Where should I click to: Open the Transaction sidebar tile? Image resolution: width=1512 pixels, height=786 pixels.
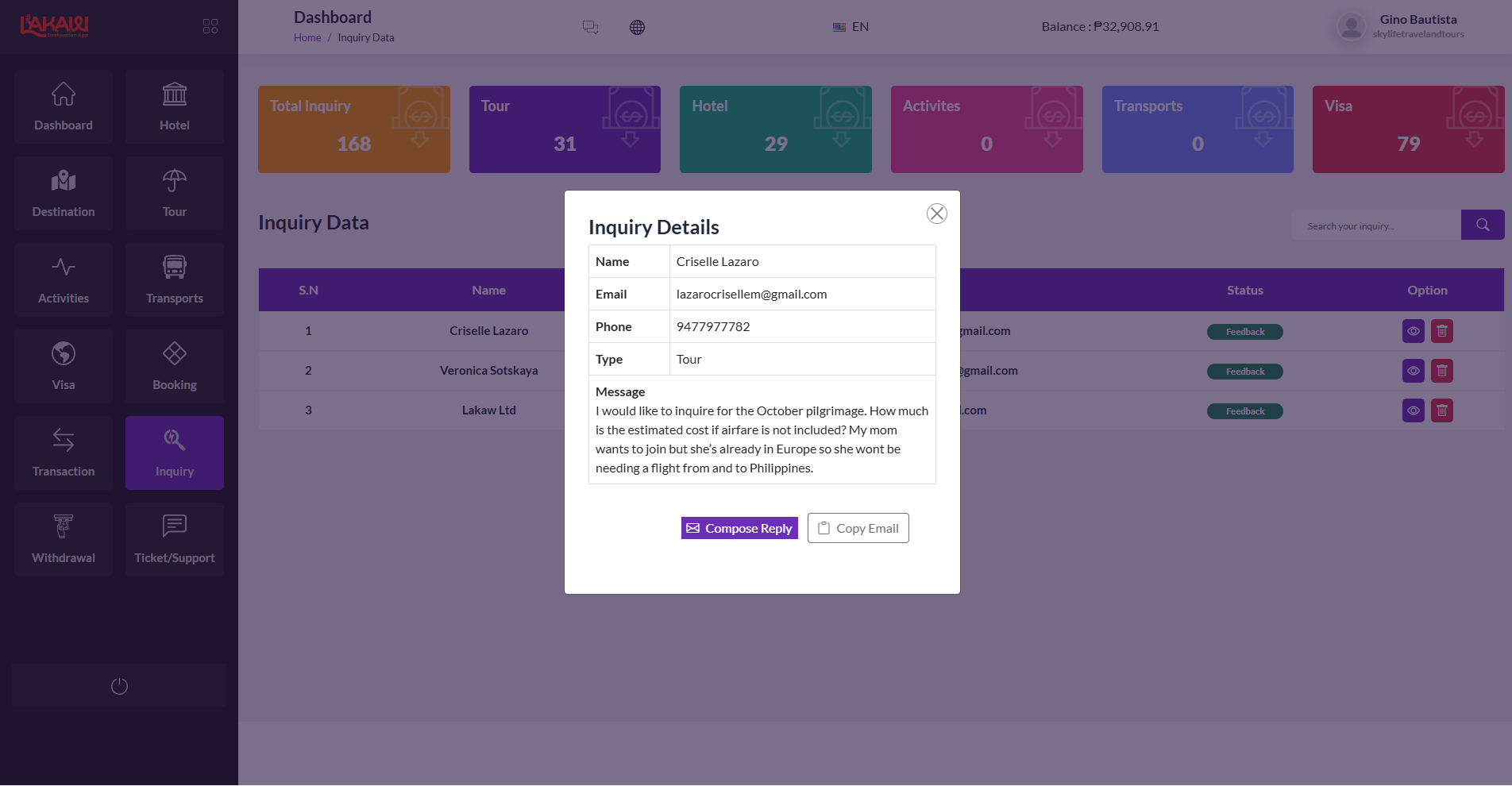(64, 453)
